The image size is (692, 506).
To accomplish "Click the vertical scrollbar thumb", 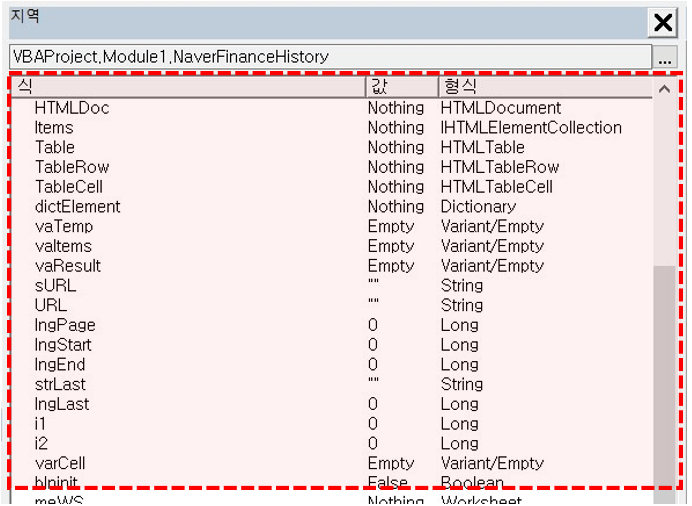I will pyautogui.click(x=664, y=375).
